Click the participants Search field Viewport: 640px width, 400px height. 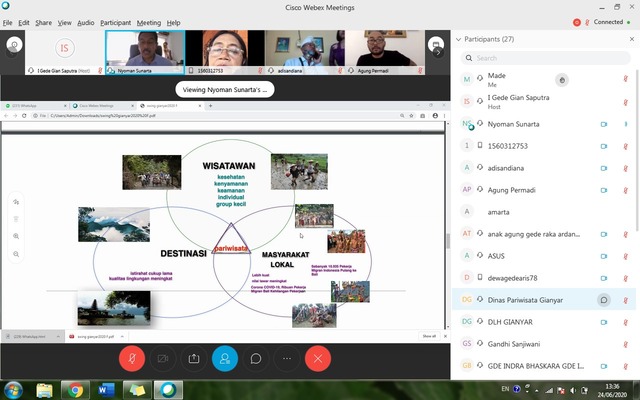pyautogui.click(x=545, y=58)
